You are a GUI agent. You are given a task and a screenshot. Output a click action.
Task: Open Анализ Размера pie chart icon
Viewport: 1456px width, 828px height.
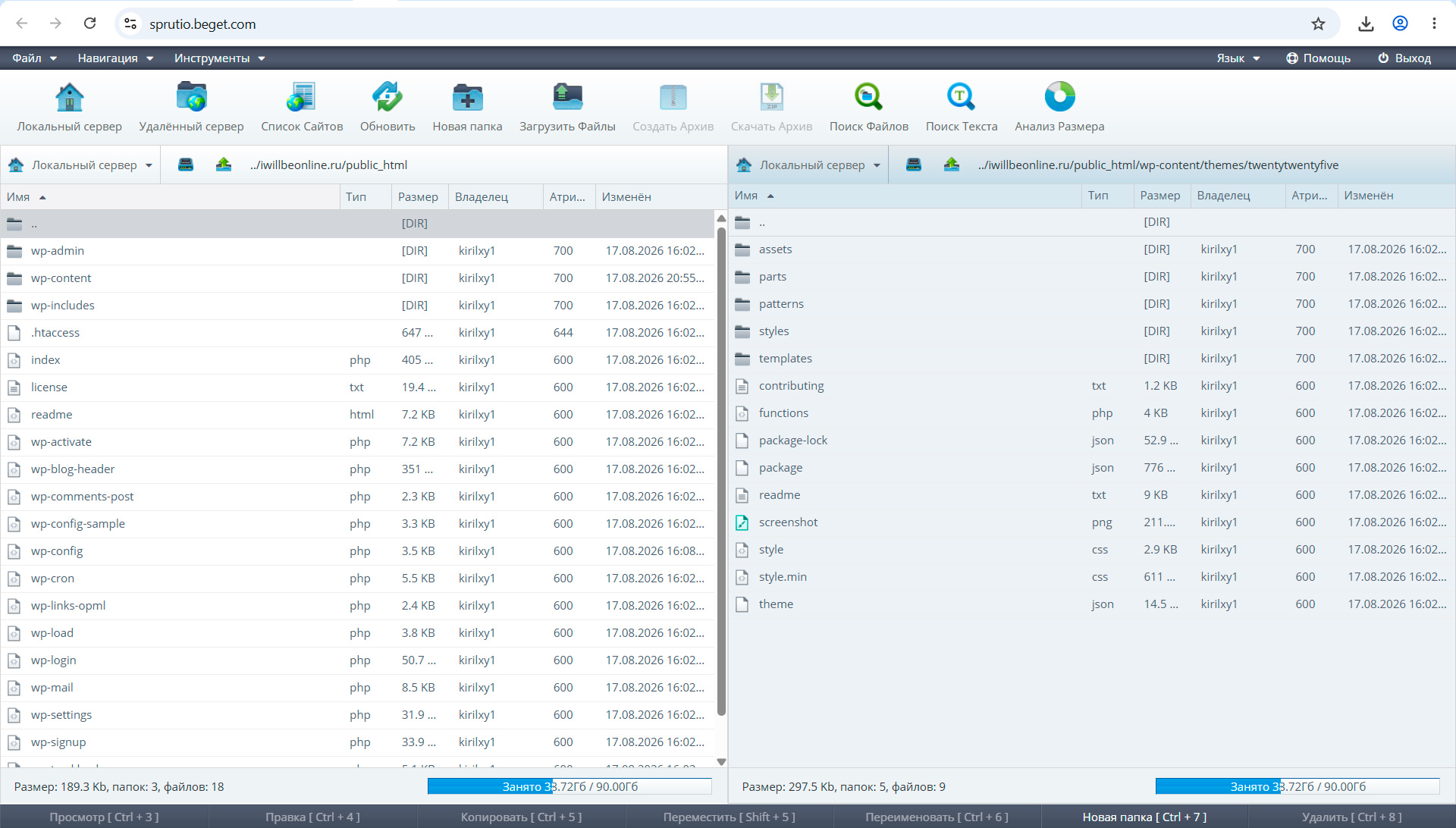pos(1059,97)
